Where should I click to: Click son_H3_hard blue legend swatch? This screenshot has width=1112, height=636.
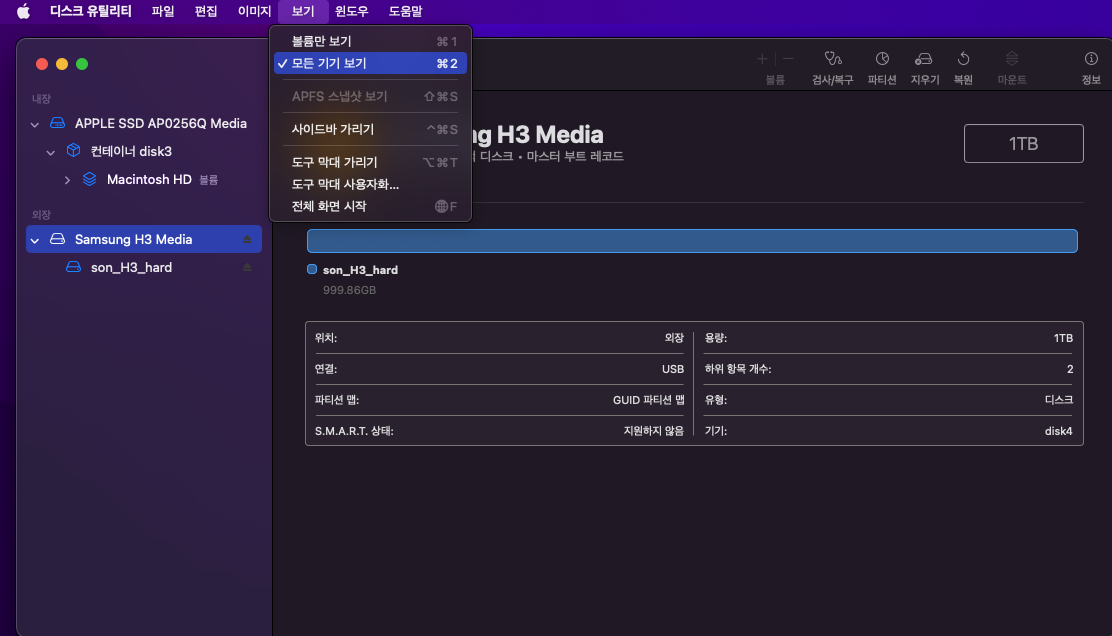click(x=312, y=269)
